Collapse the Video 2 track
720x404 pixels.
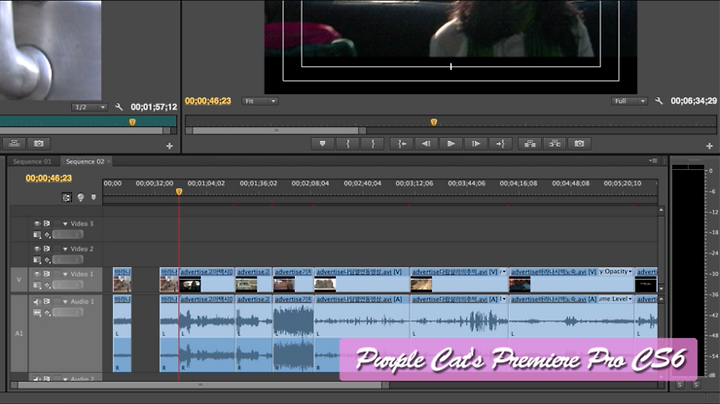(x=65, y=249)
